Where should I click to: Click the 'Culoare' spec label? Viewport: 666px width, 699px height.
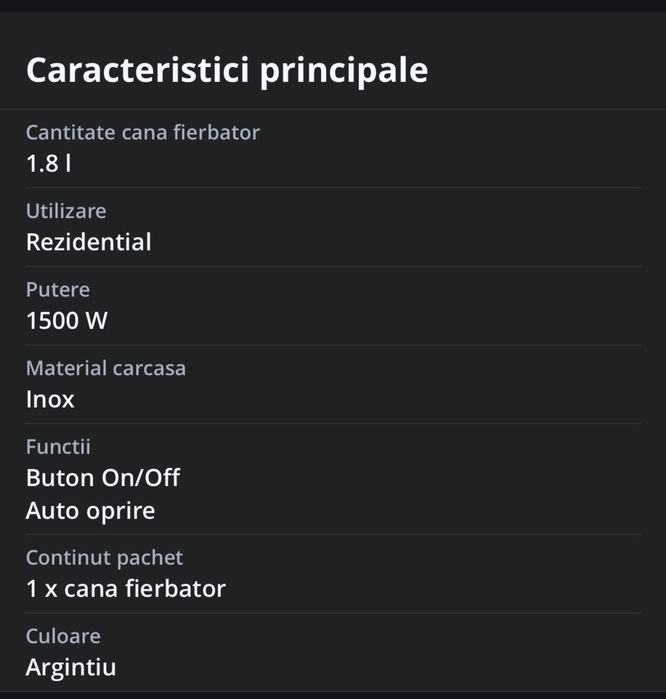[63, 636]
